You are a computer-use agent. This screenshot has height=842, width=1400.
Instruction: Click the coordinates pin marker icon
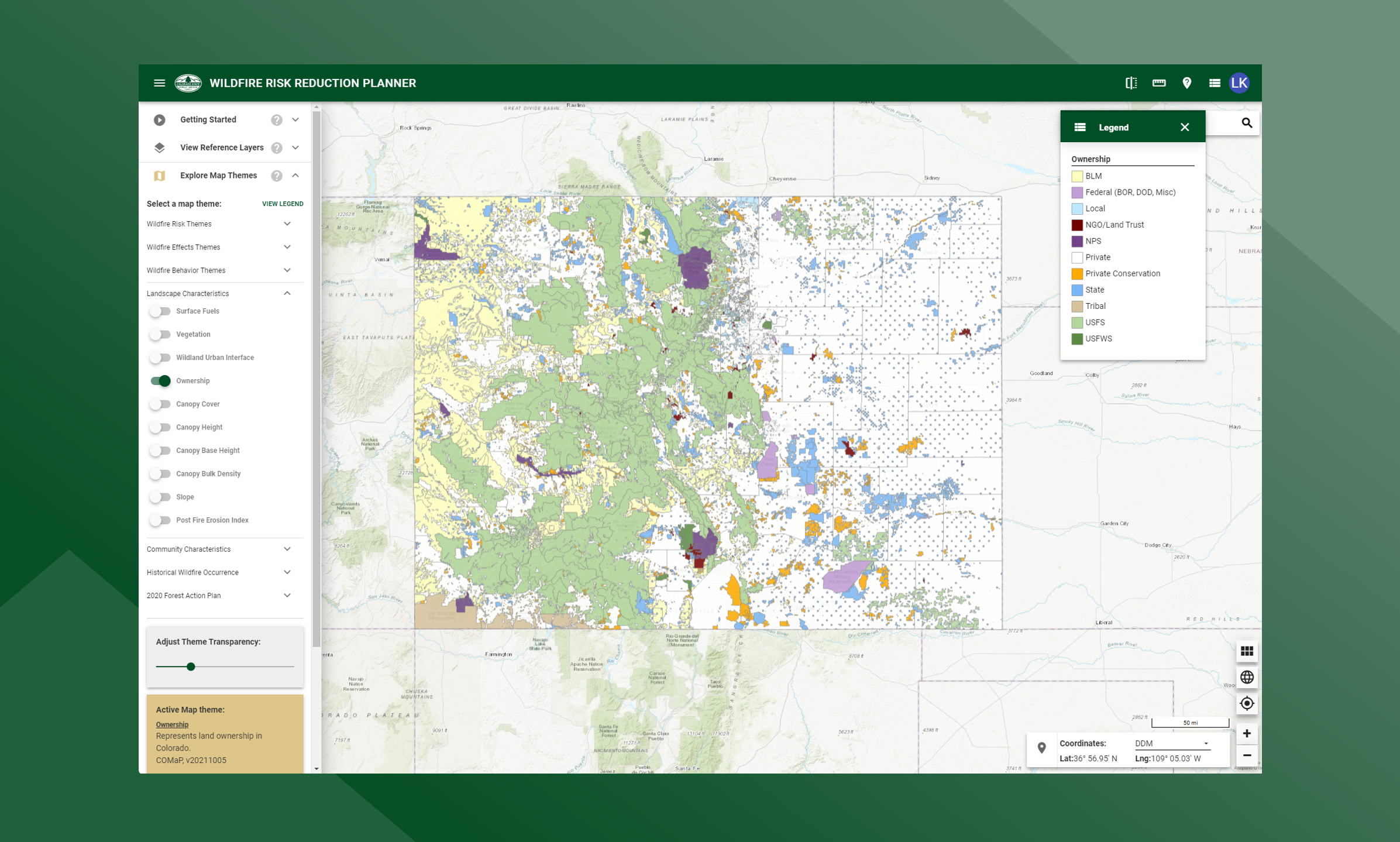(x=1041, y=747)
